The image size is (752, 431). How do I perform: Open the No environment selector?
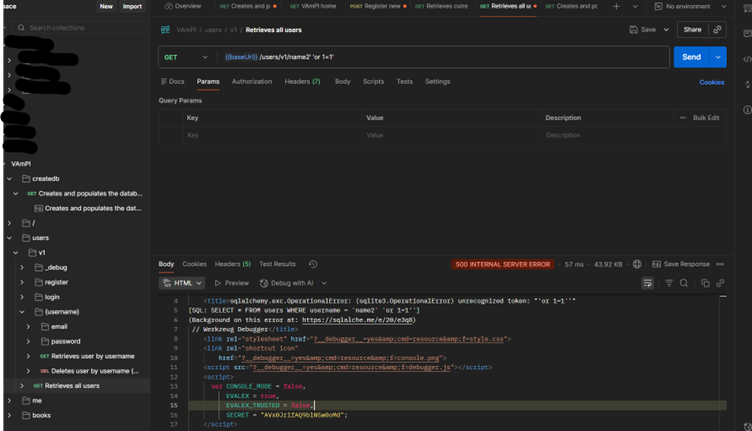[x=691, y=6]
